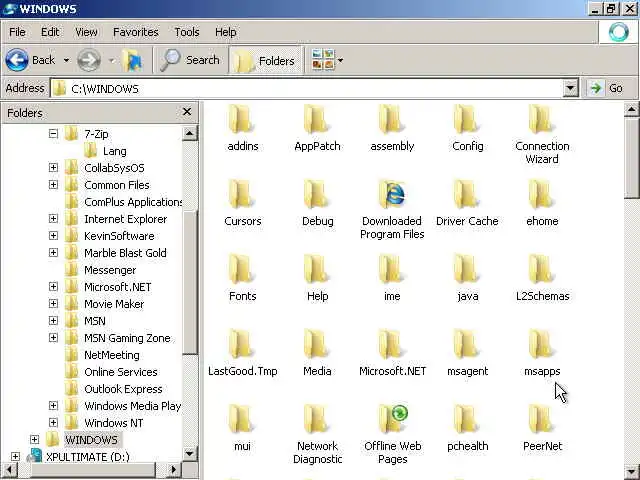Screen dimensions: 640x480
Task: Open the View menu
Action: [x=86, y=32]
